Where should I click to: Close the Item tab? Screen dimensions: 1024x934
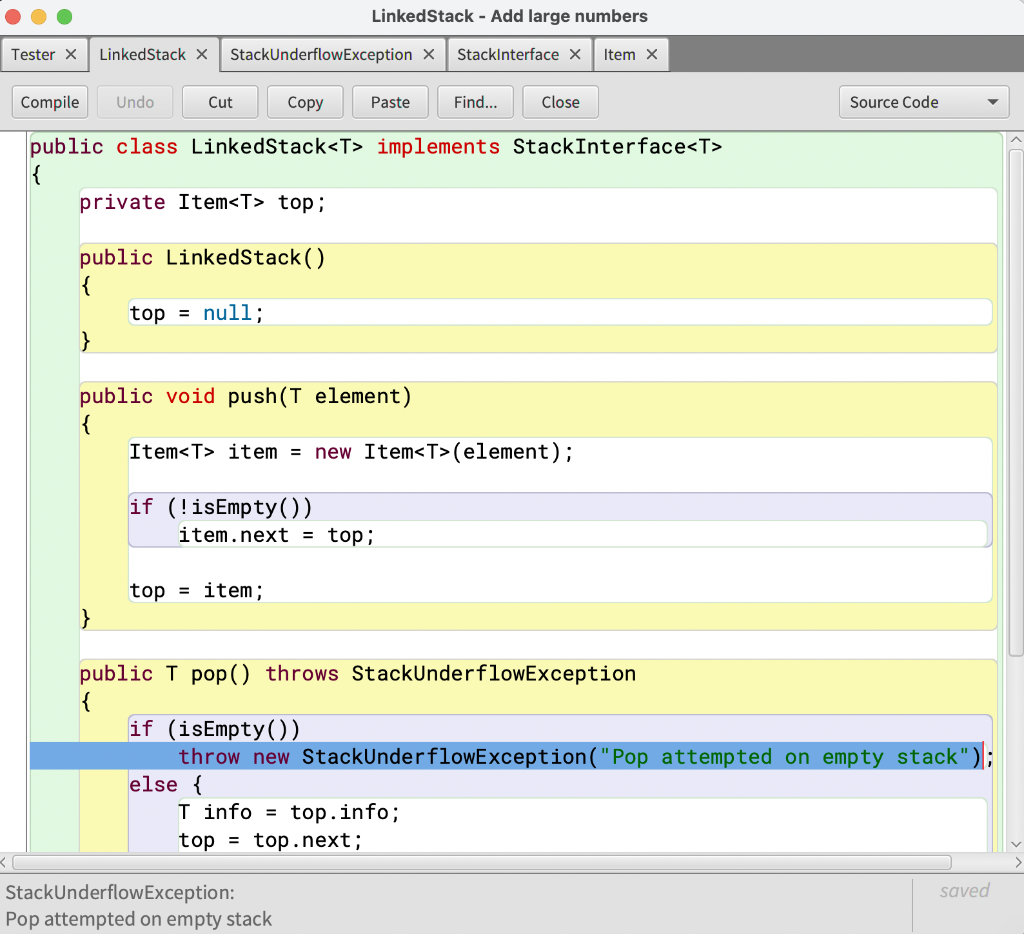[652, 54]
